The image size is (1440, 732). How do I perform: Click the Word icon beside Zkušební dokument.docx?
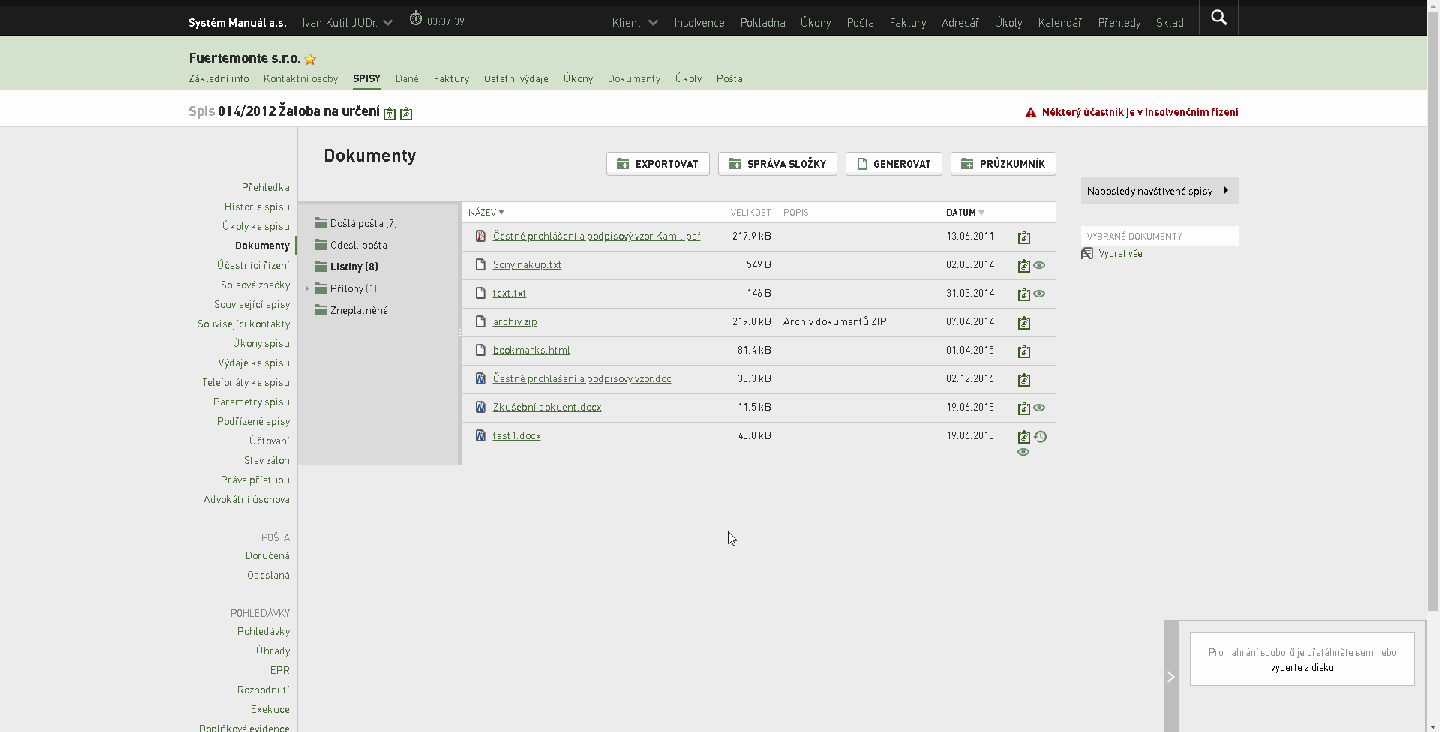pos(481,407)
